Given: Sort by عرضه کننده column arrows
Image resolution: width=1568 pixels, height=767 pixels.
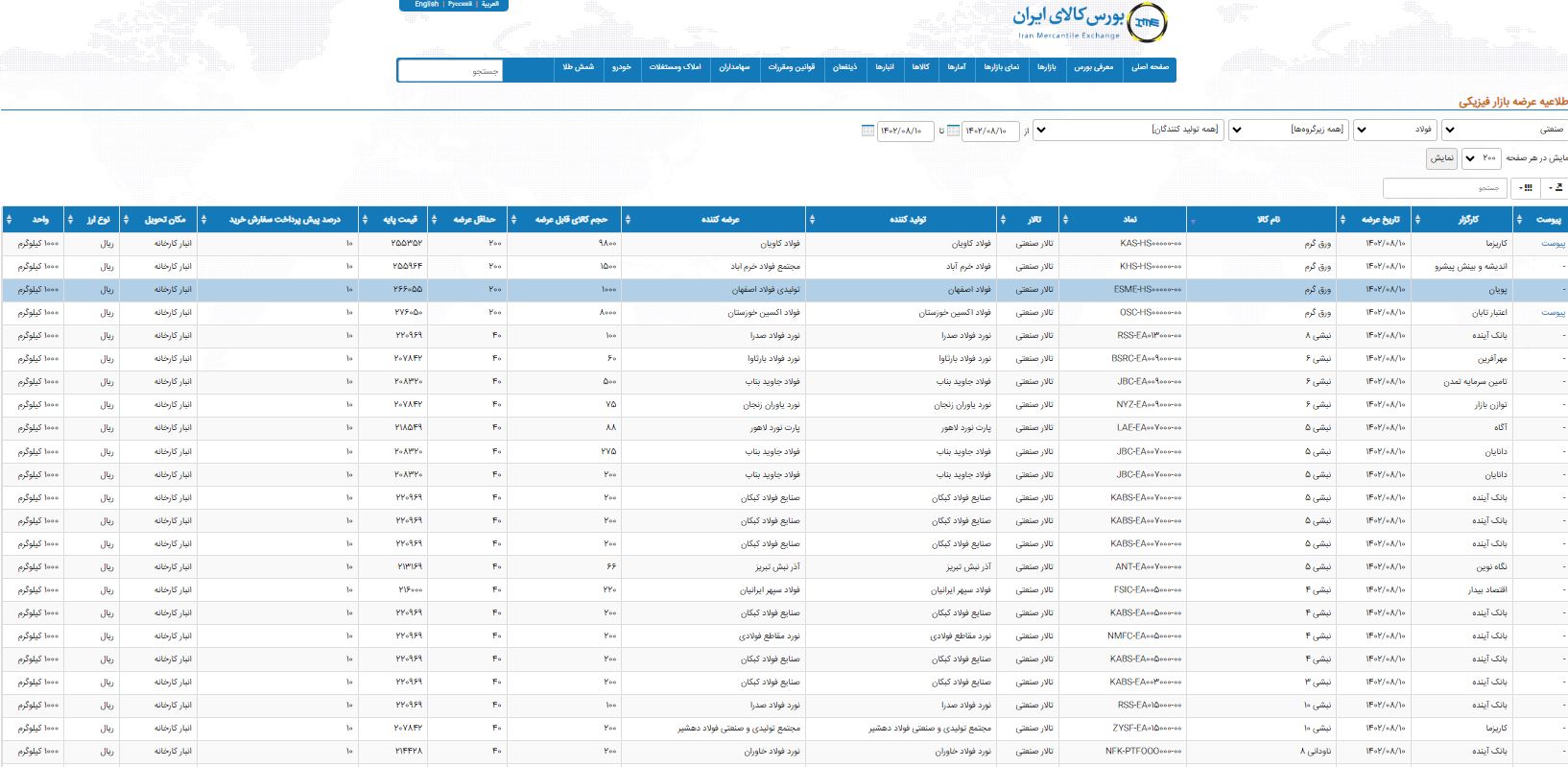Looking at the screenshot, I should 628,220.
